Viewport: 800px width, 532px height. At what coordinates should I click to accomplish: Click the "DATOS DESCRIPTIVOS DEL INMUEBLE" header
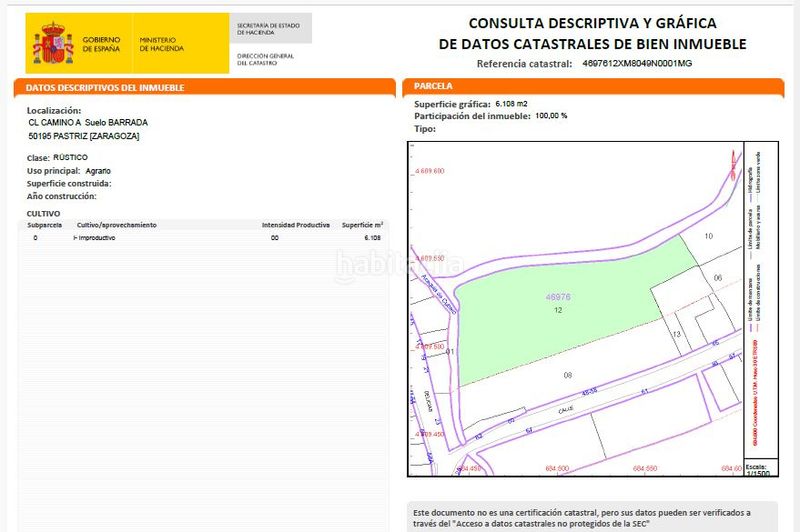[x=105, y=88]
